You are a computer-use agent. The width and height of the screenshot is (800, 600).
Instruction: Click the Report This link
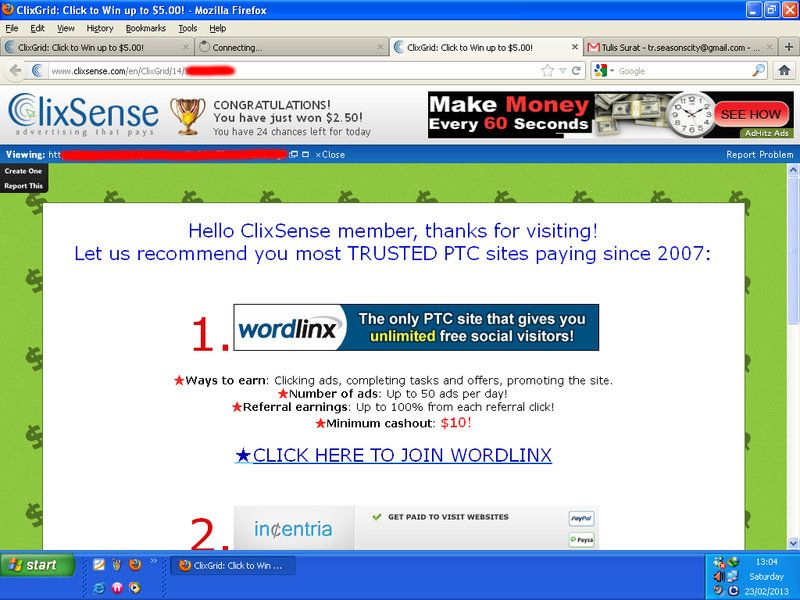click(x=23, y=186)
